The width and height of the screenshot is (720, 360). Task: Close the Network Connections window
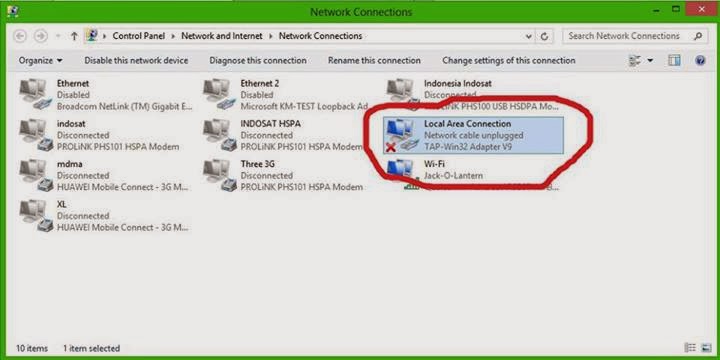point(701,9)
